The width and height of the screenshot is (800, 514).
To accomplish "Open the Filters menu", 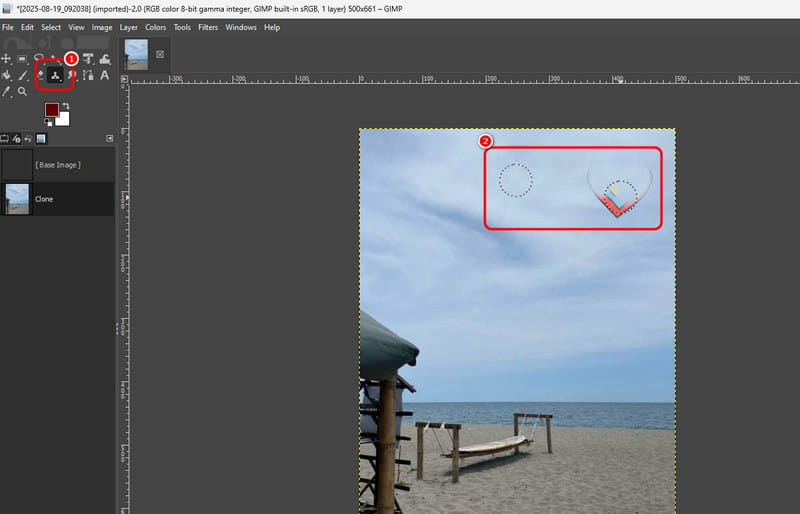I will 208,27.
